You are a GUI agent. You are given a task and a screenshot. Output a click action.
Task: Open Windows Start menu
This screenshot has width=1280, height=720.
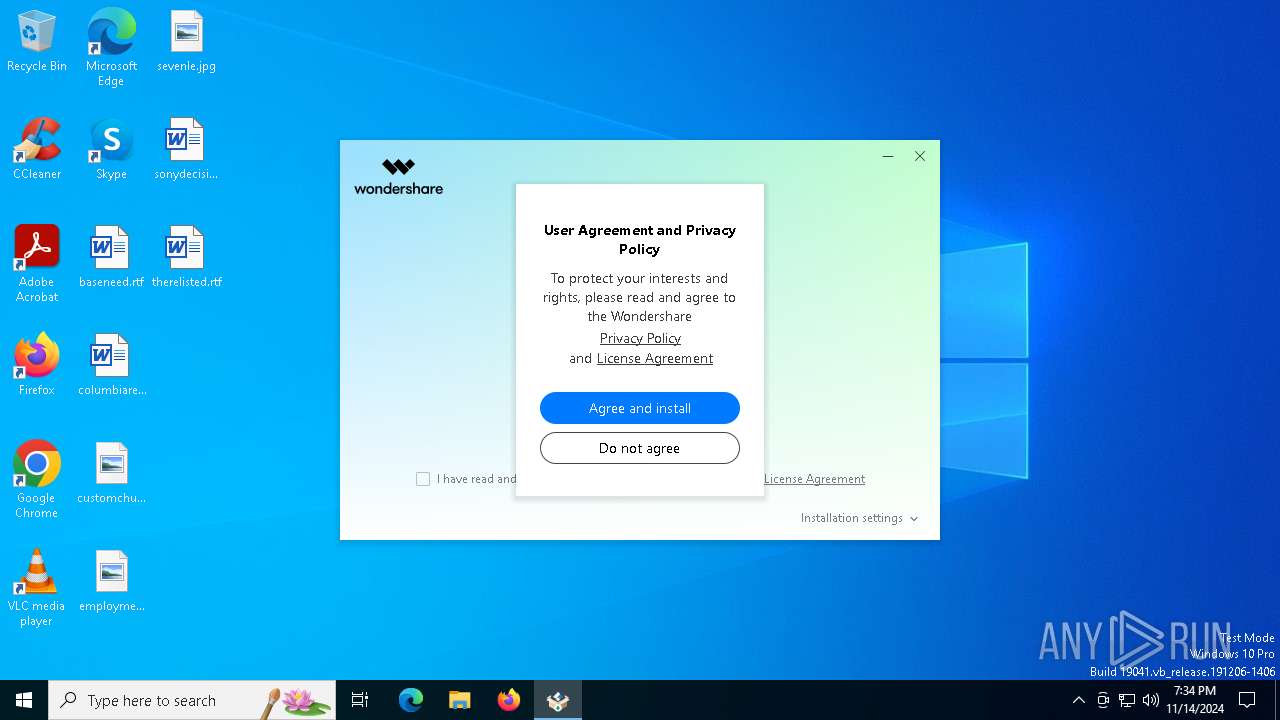pos(24,700)
